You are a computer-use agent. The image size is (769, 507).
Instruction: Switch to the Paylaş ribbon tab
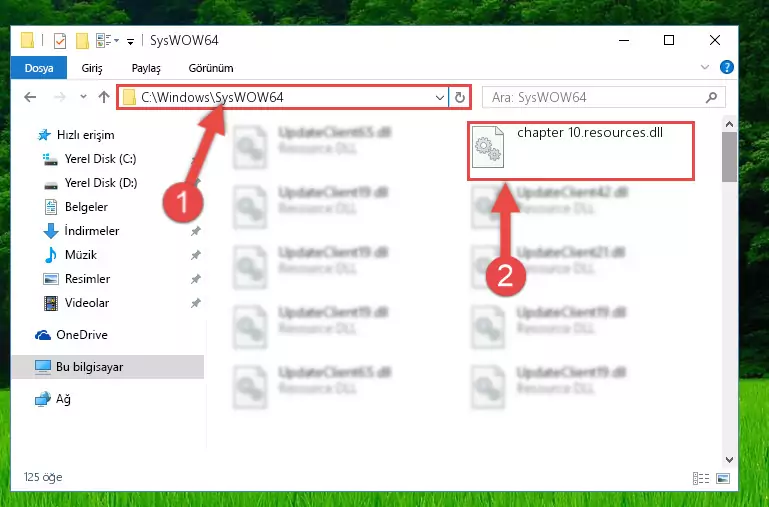click(x=146, y=68)
